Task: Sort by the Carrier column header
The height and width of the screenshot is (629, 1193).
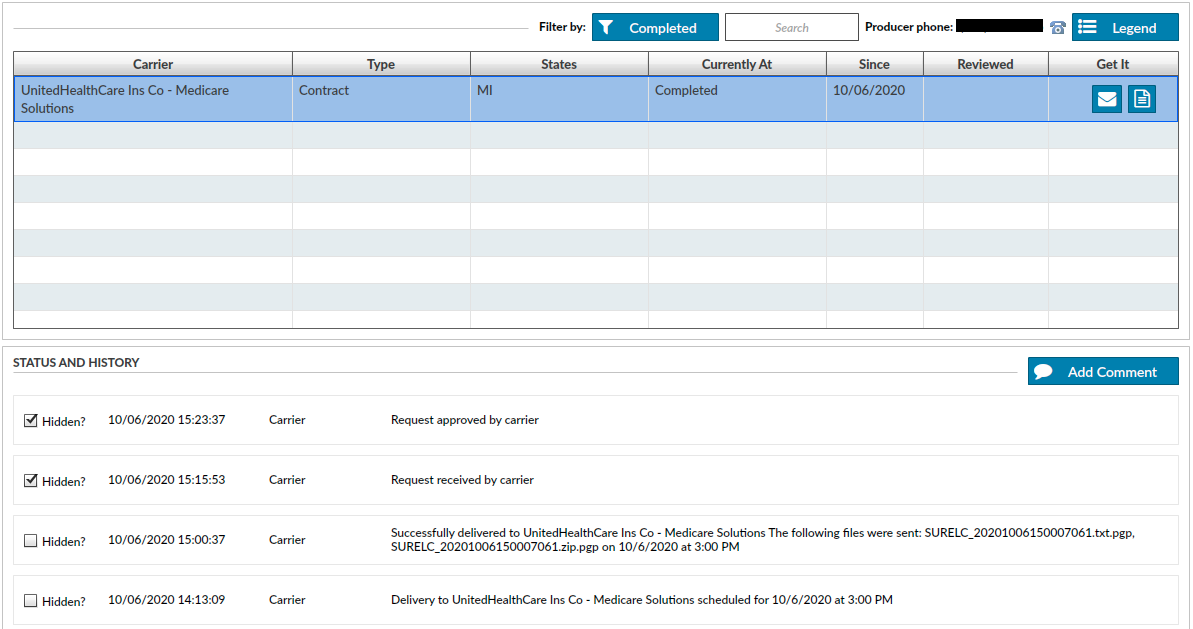Action: pyautogui.click(x=153, y=64)
